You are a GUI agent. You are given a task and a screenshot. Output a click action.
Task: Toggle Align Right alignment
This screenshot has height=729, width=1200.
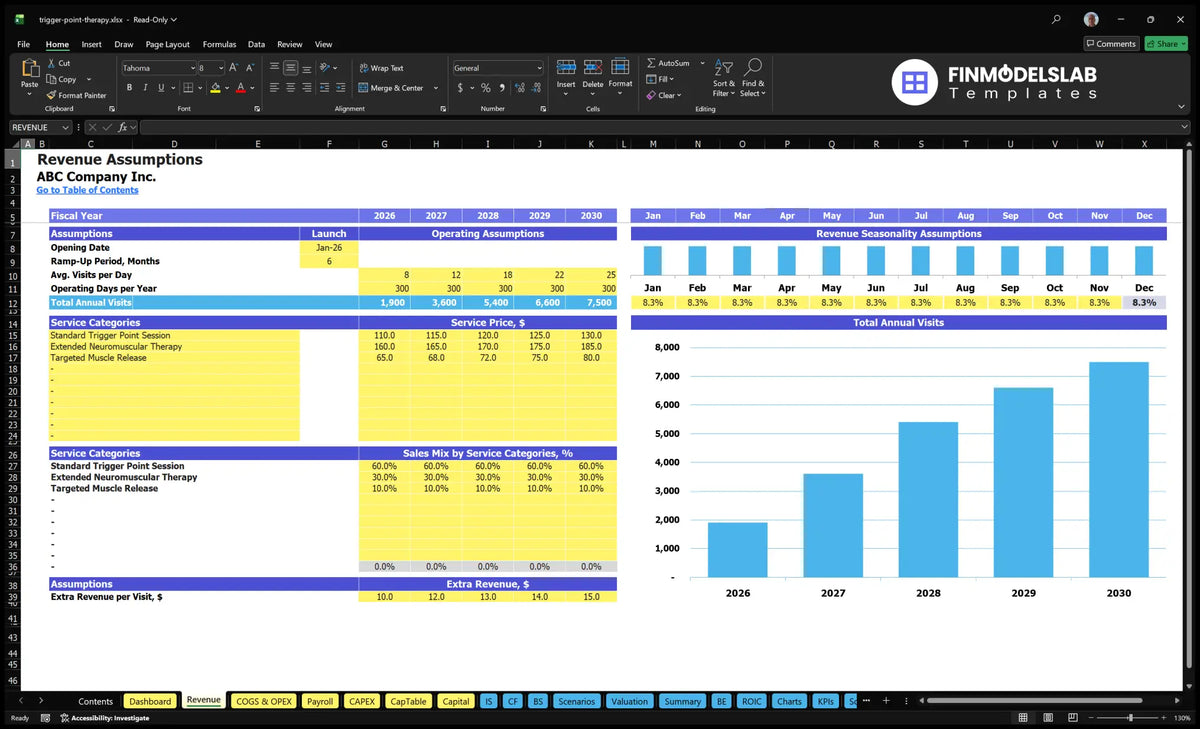point(306,88)
